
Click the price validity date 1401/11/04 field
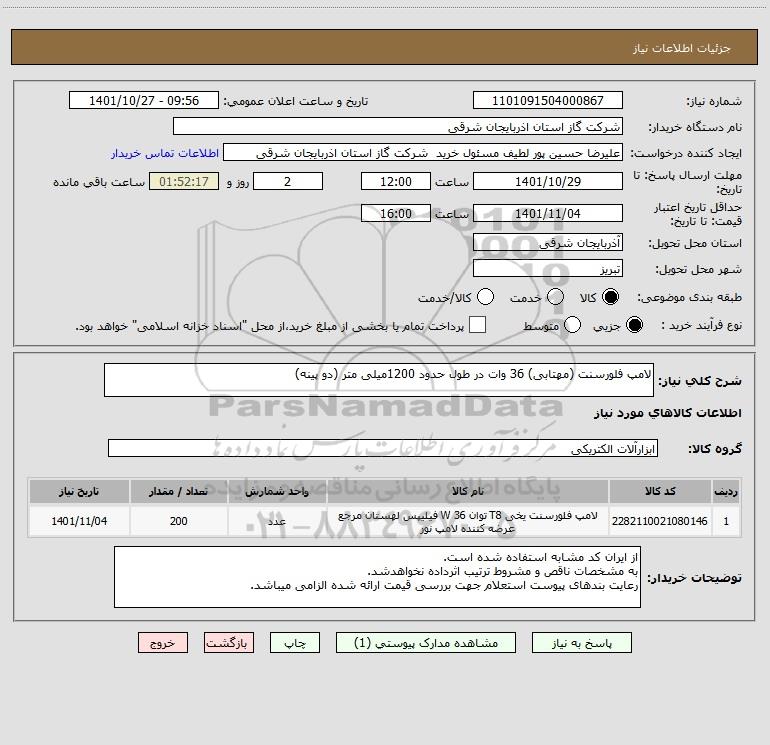coord(548,213)
